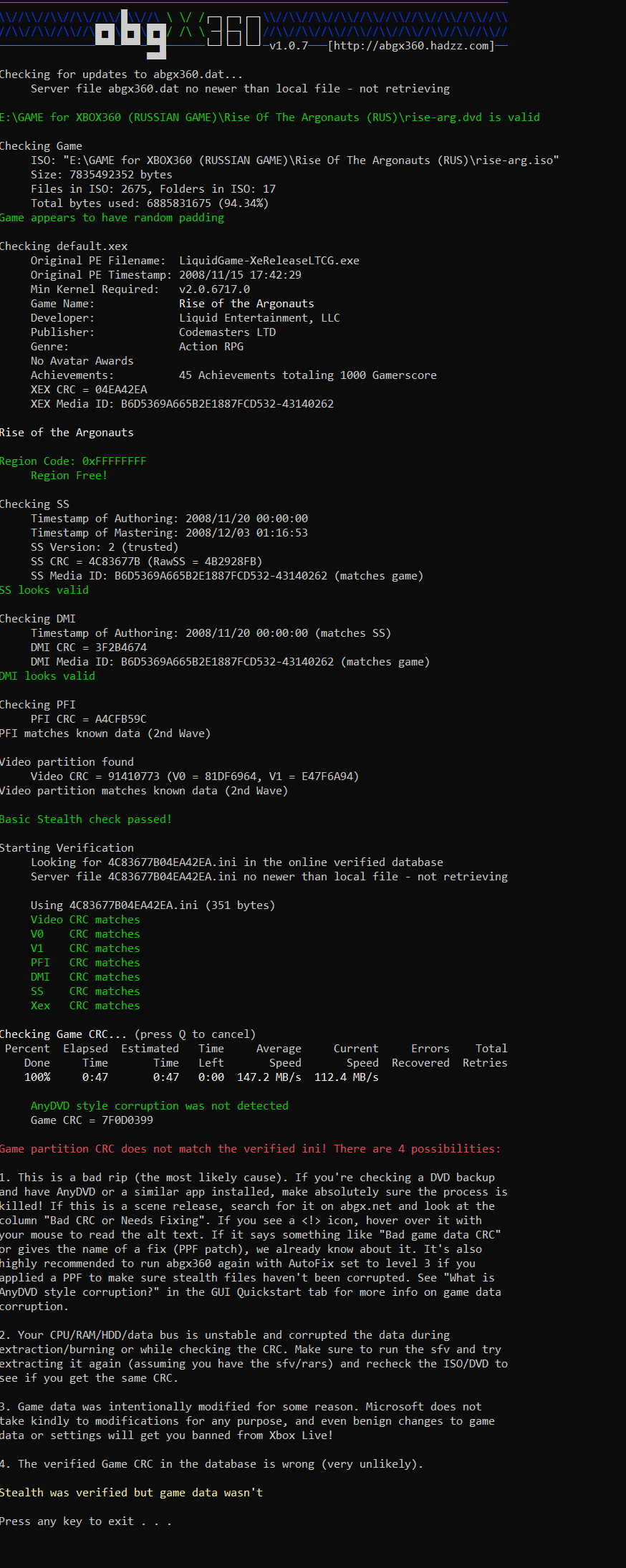Screen dimensions: 626x1568
Task: Click the XEX Media ID line
Action: point(182,404)
